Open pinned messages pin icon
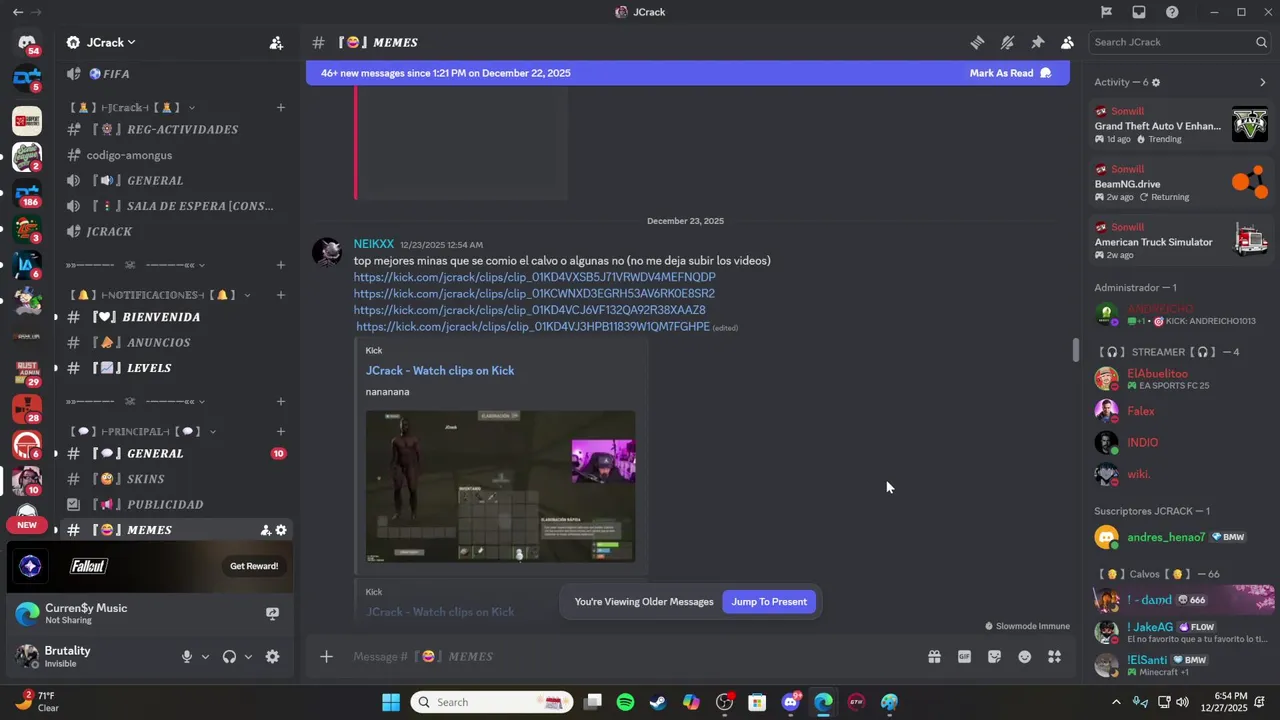This screenshot has width=1280, height=720. [x=1037, y=42]
